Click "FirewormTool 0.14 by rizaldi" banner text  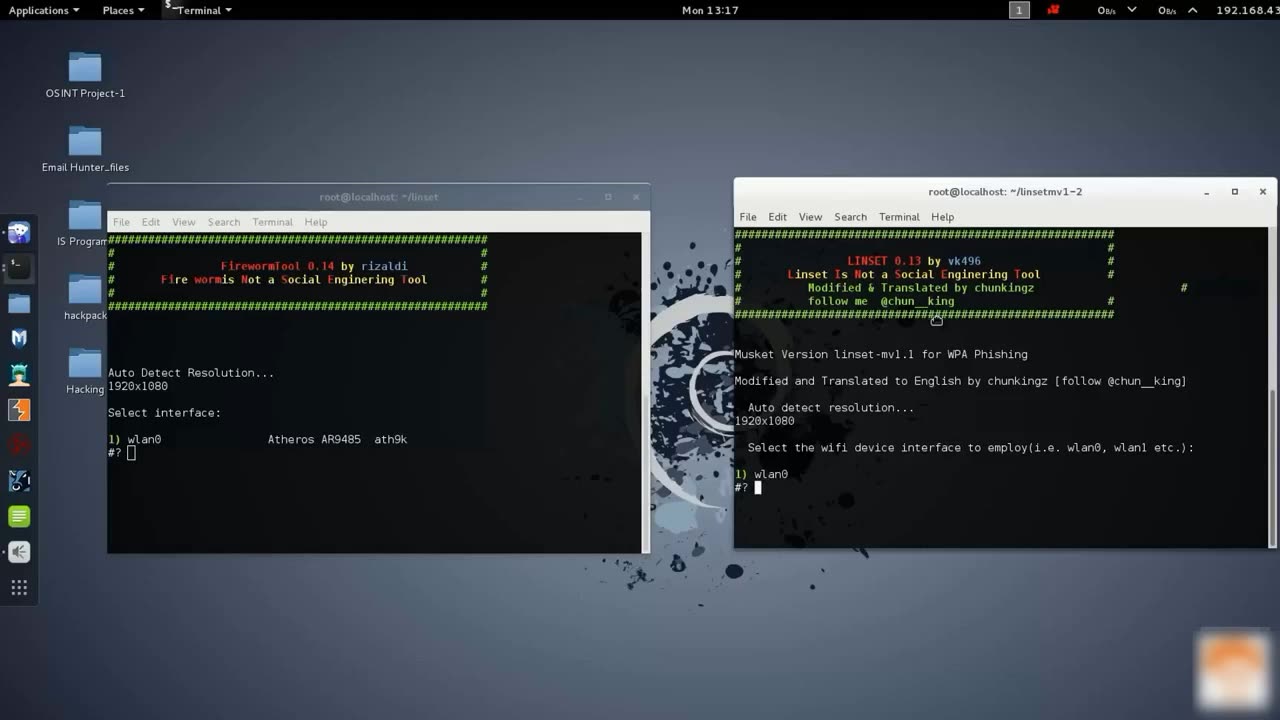coord(314,266)
